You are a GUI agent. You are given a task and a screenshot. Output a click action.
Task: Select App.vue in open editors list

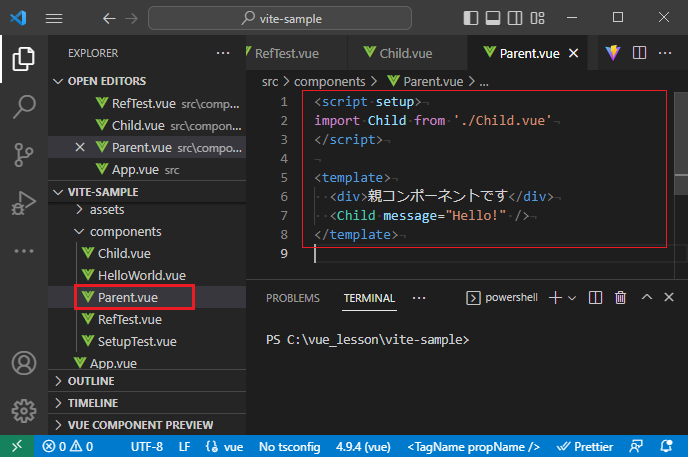point(147,169)
